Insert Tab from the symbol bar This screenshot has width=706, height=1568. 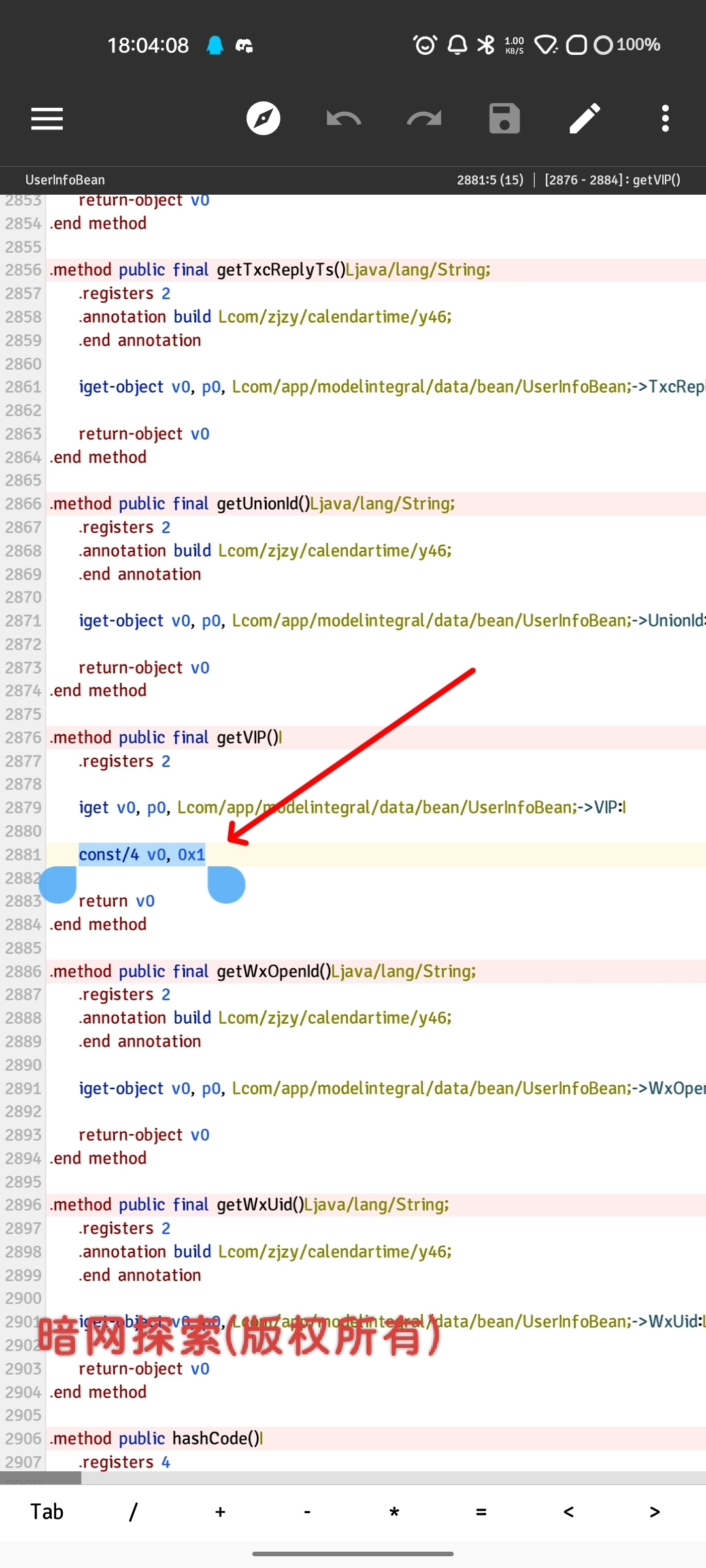point(47,1512)
